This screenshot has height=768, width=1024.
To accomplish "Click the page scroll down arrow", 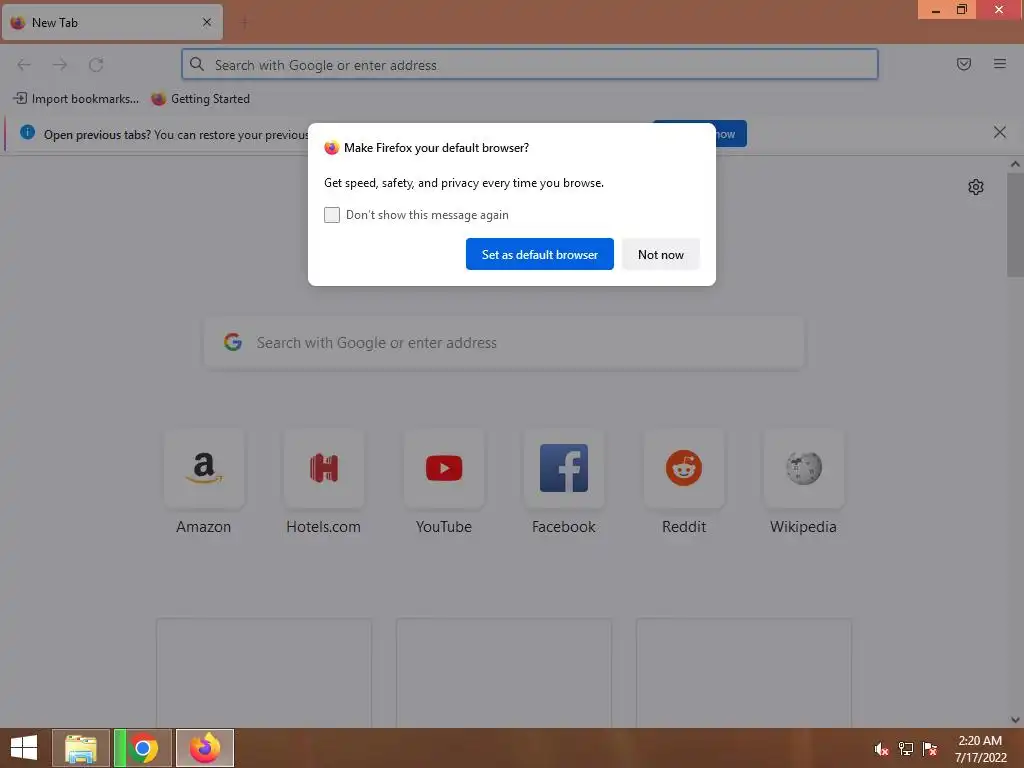I will pyautogui.click(x=1015, y=720).
